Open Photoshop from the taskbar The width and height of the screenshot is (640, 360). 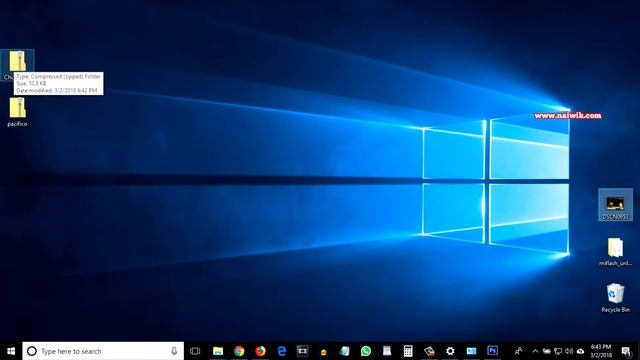pos(493,351)
